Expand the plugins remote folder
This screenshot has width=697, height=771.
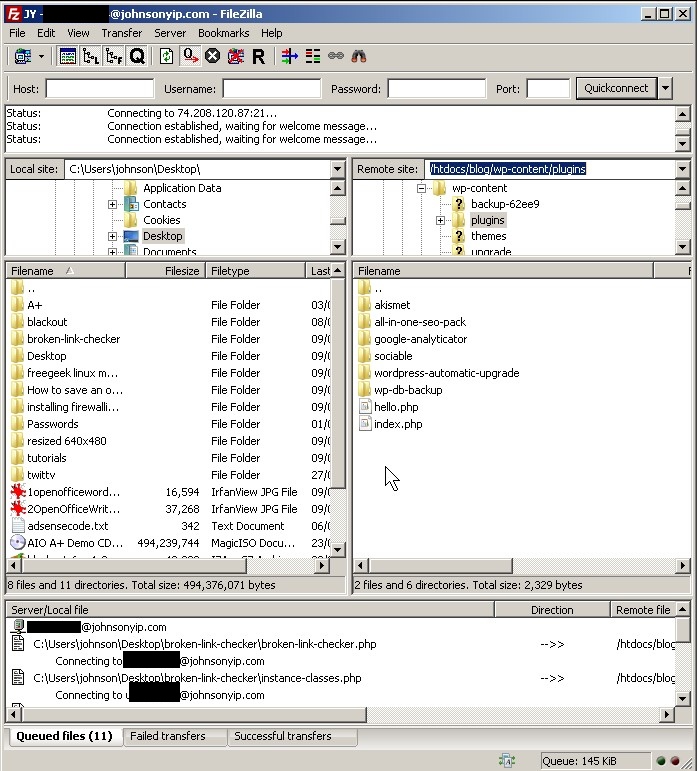(x=440, y=220)
